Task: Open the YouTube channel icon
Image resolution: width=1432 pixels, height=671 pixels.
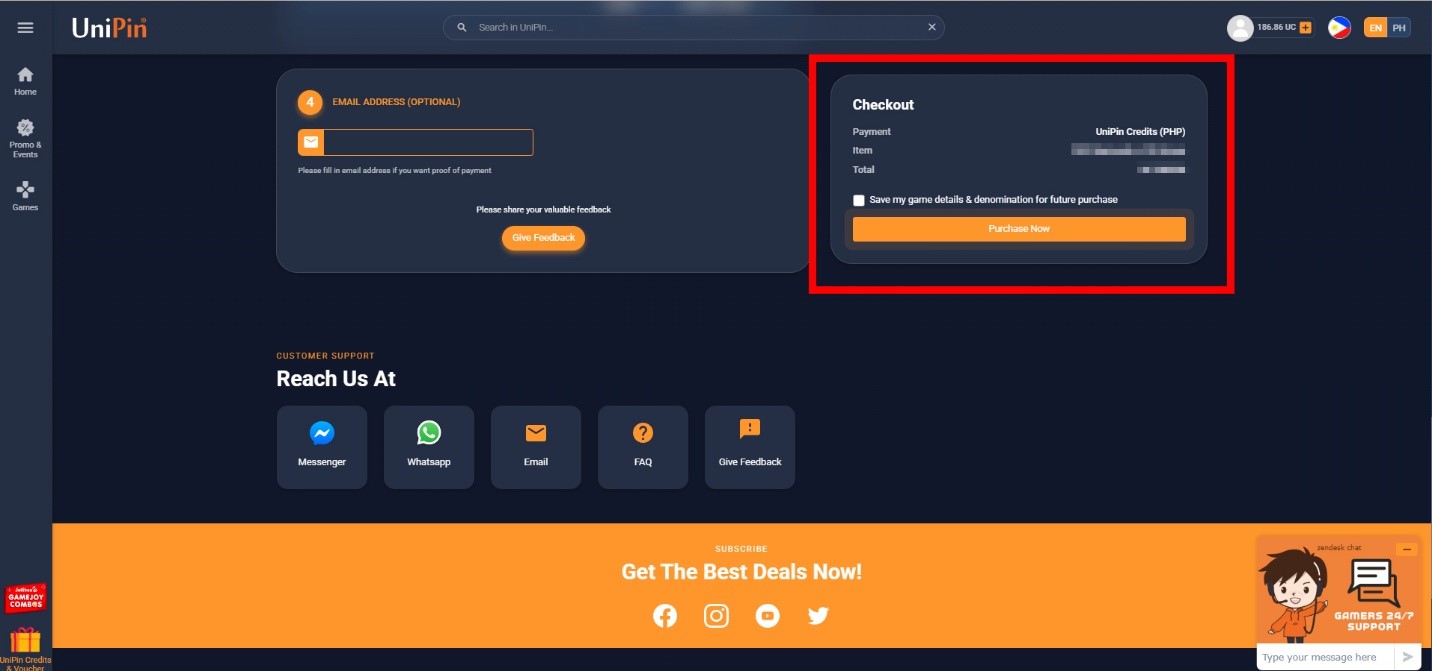Action: [x=767, y=615]
